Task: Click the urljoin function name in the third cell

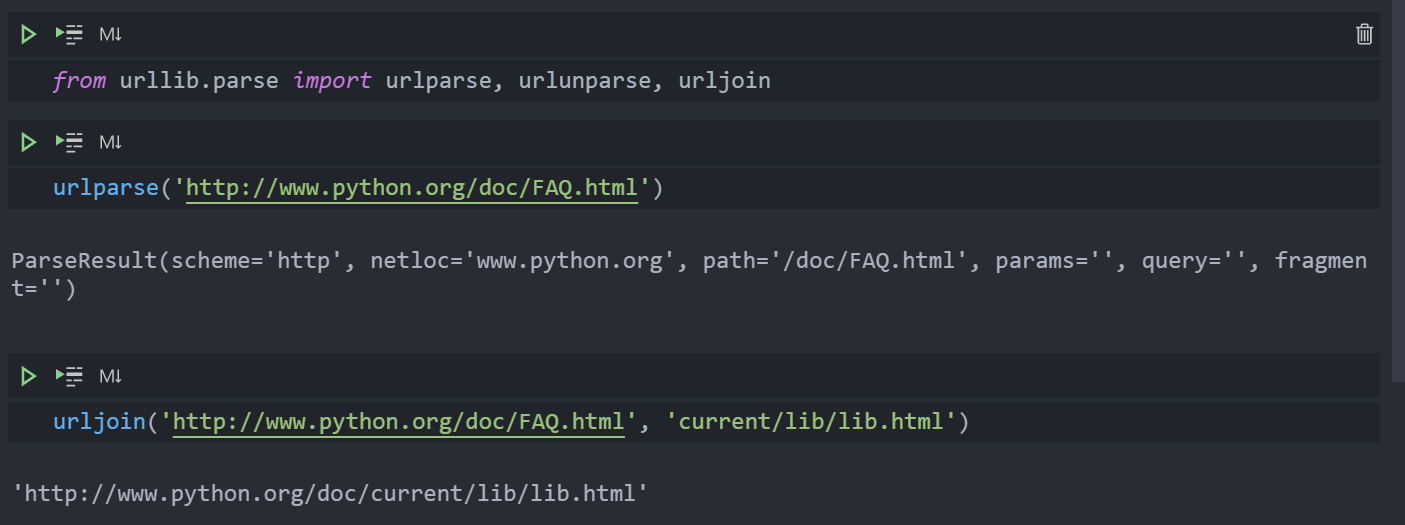Action: pos(99,422)
